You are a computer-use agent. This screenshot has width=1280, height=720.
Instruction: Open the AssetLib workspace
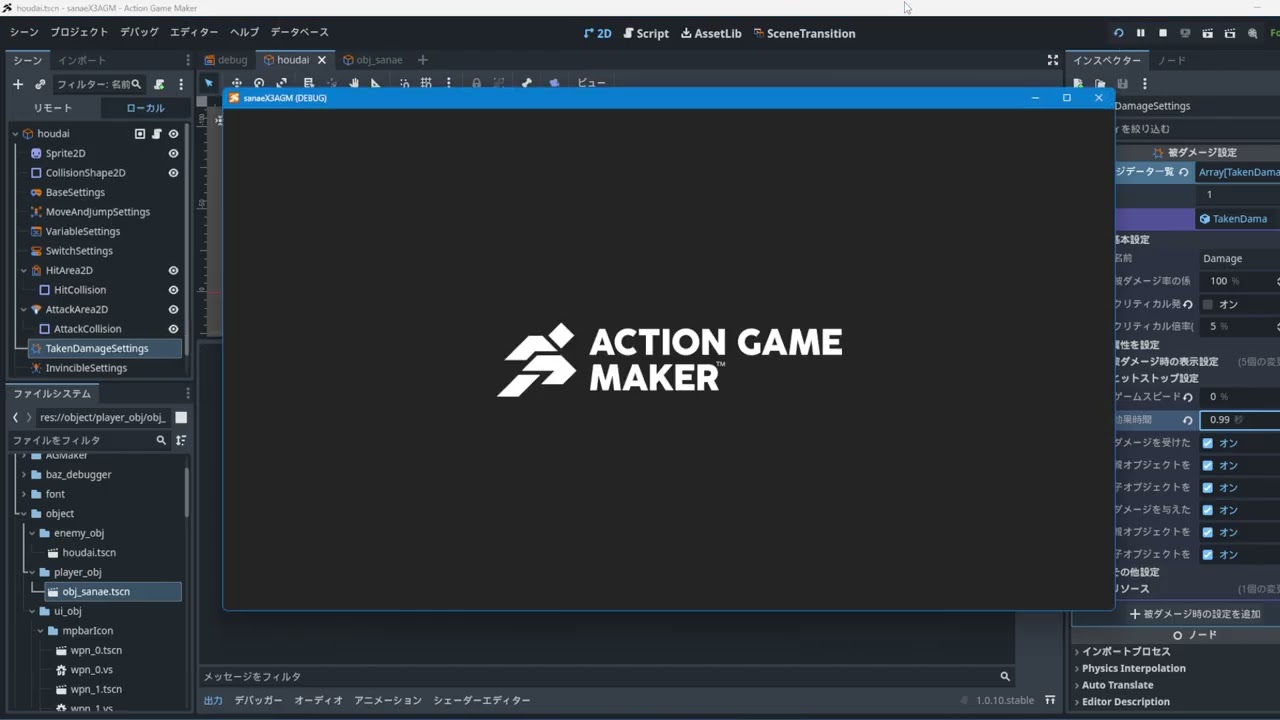711,33
